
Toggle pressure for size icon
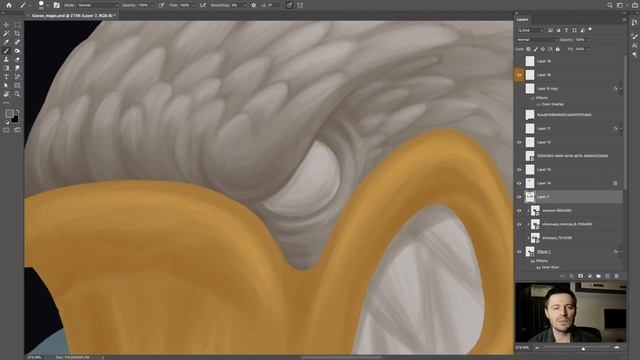coord(289,5)
